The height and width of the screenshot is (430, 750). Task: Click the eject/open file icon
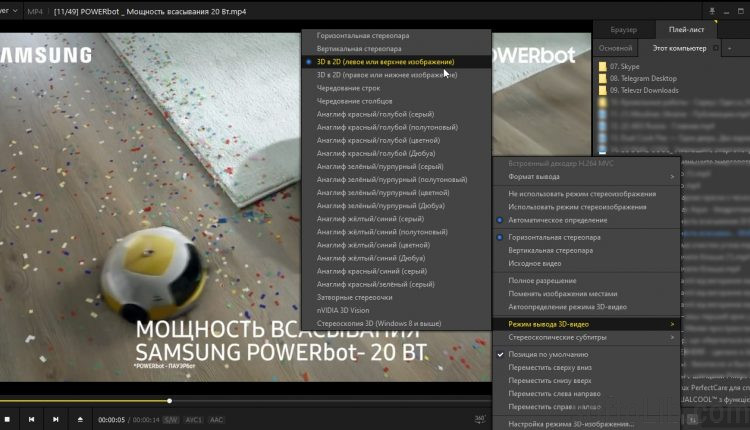click(x=80, y=419)
